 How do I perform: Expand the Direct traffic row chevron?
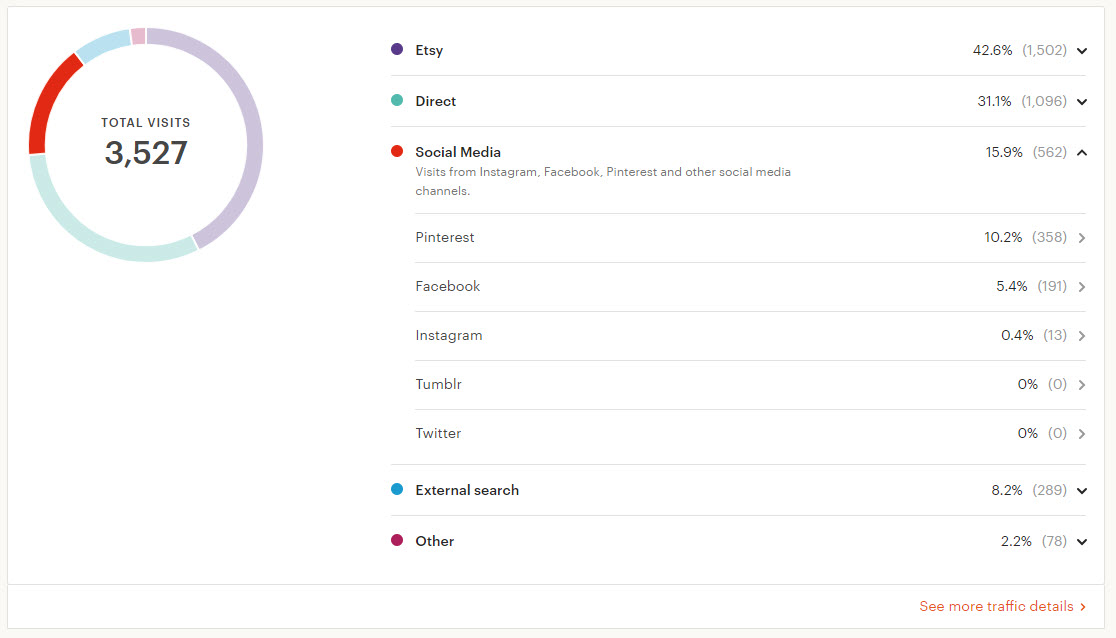[1082, 102]
